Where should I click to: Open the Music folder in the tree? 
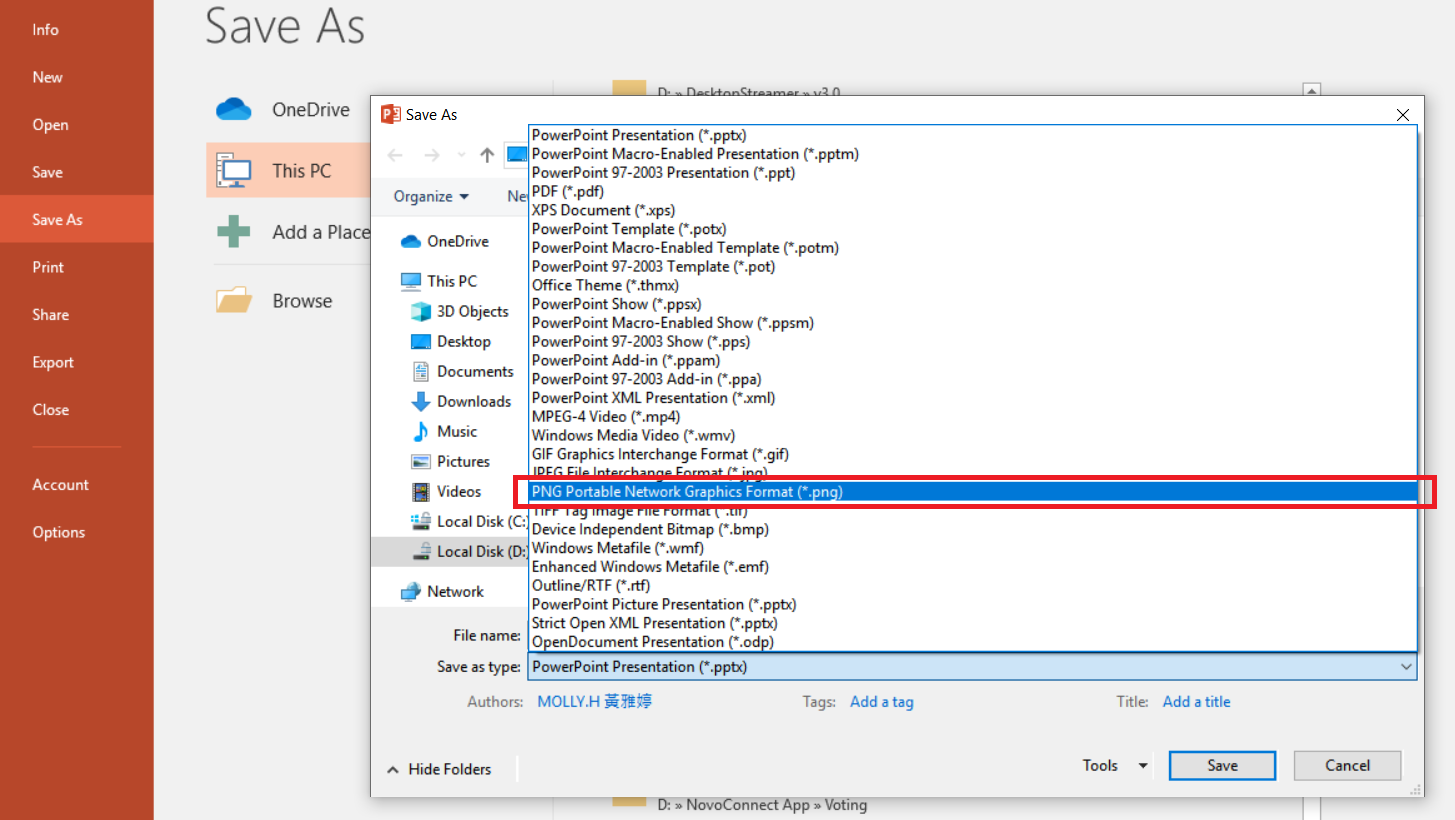point(444,431)
